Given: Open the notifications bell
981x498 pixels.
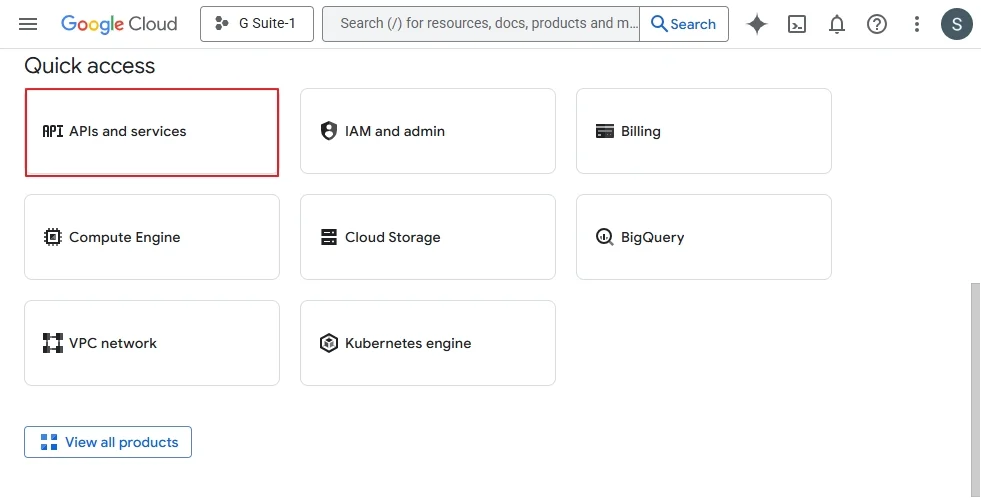Looking at the screenshot, I should [x=836, y=24].
